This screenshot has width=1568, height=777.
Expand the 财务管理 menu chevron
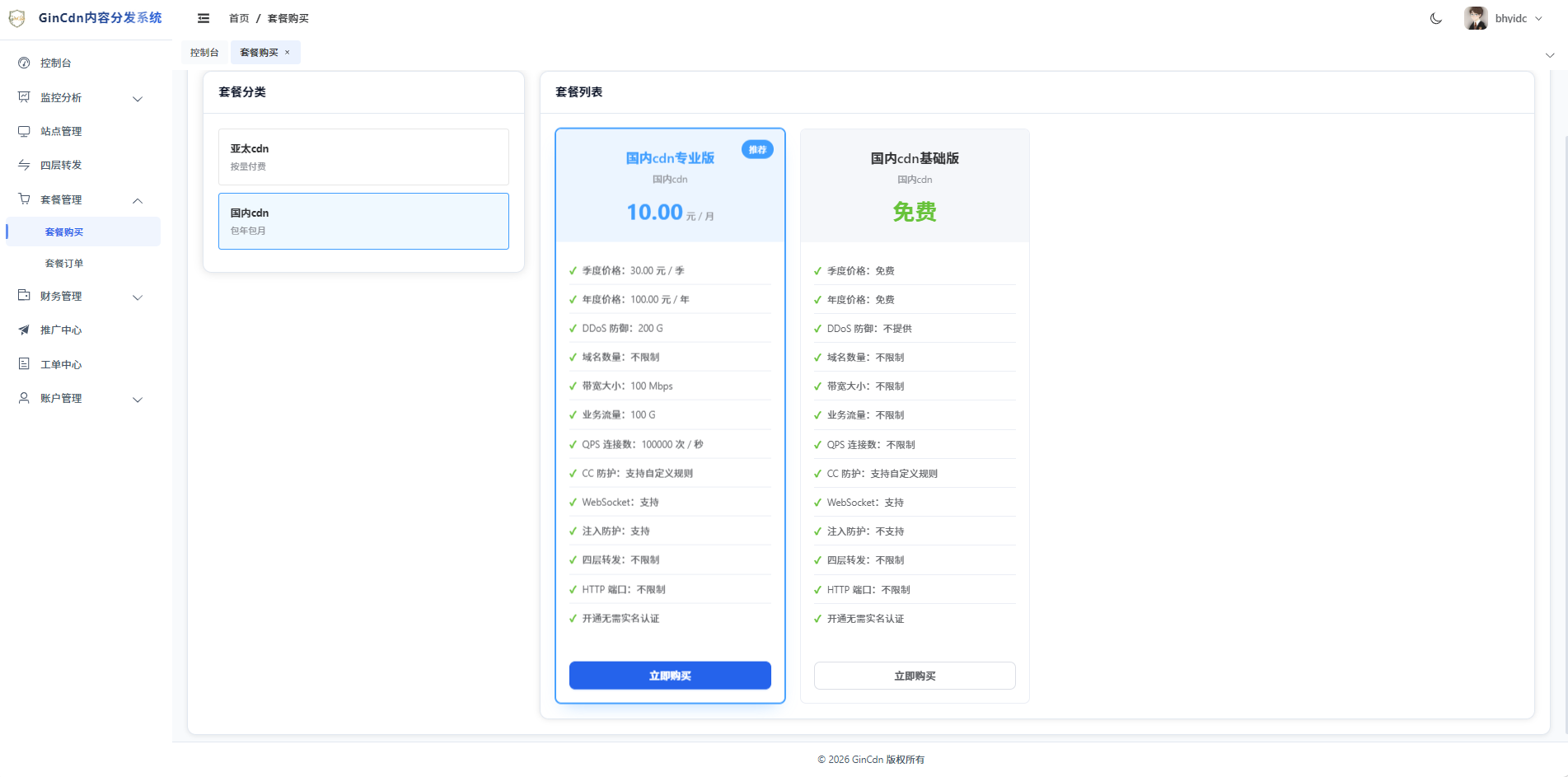click(x=138, y=297)
